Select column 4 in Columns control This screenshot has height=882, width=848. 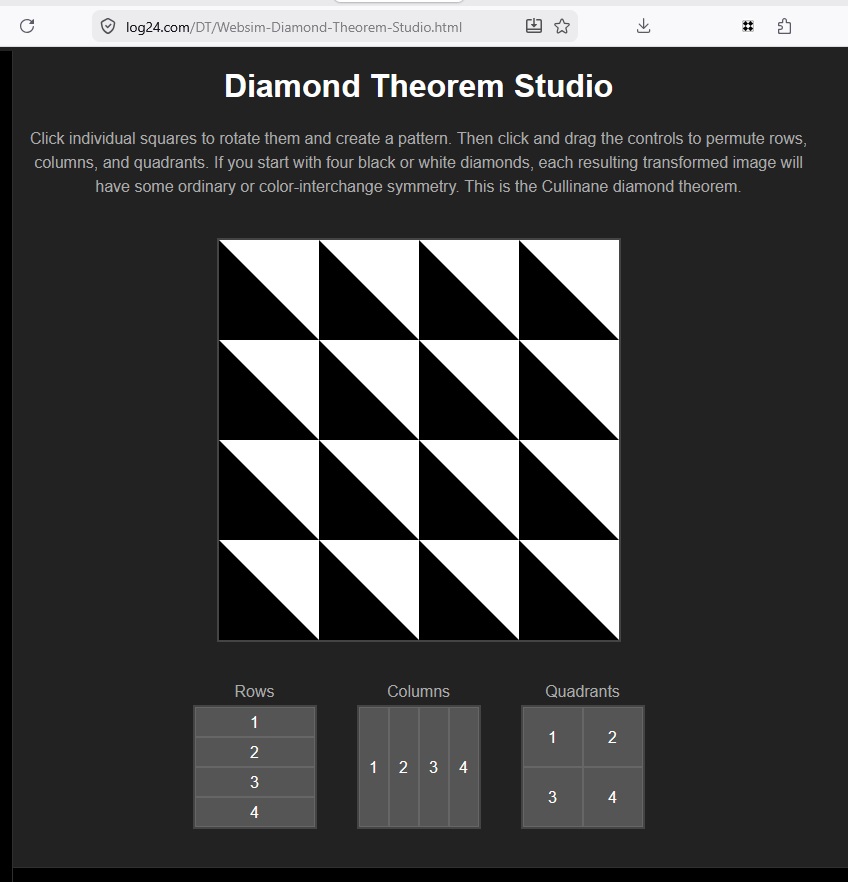point(464,767)
